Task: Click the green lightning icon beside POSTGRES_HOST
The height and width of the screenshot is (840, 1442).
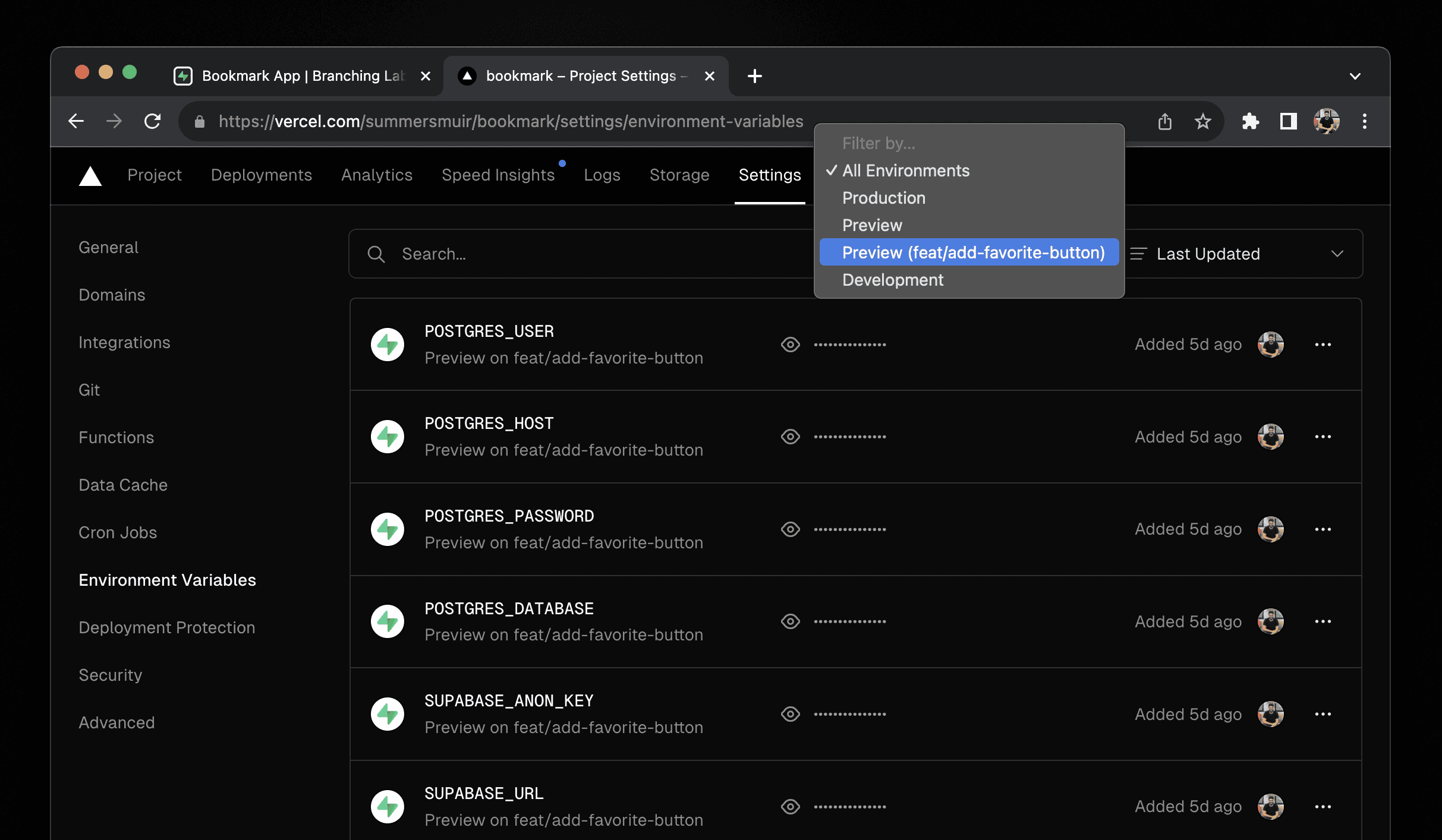Action: coord(388,436)
